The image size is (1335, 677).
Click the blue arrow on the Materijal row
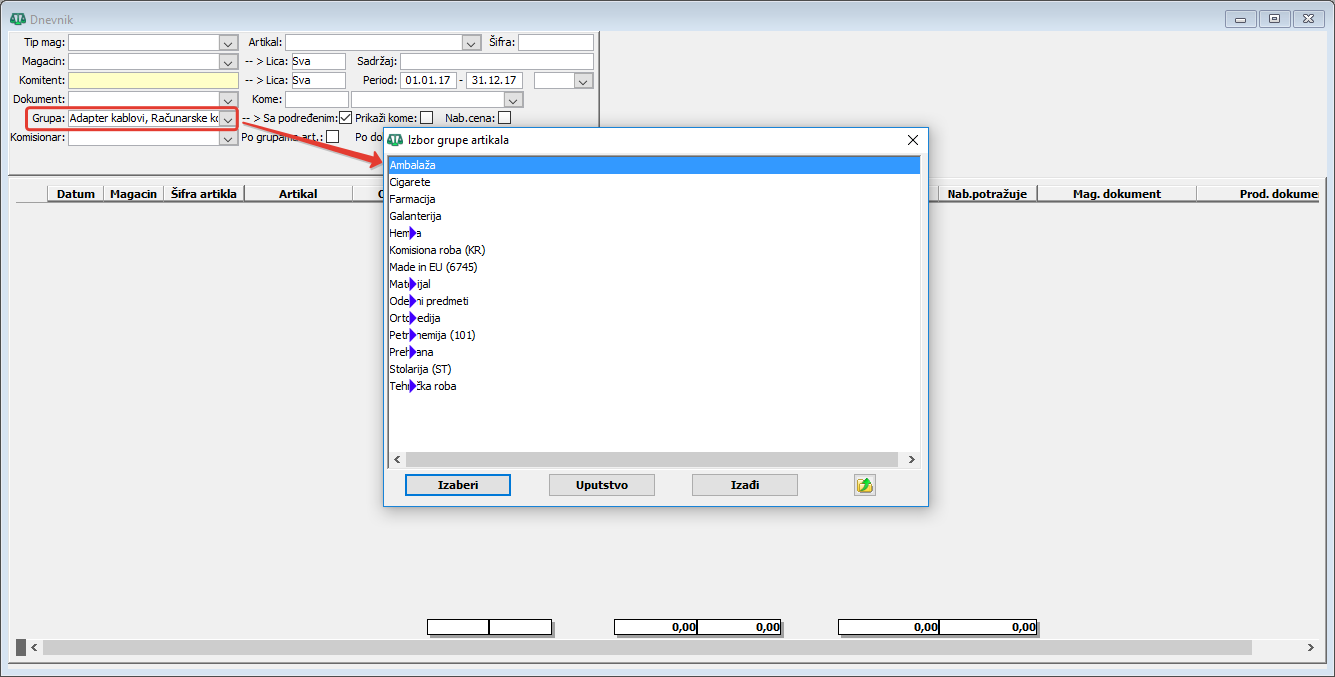[x=413, y=284]
